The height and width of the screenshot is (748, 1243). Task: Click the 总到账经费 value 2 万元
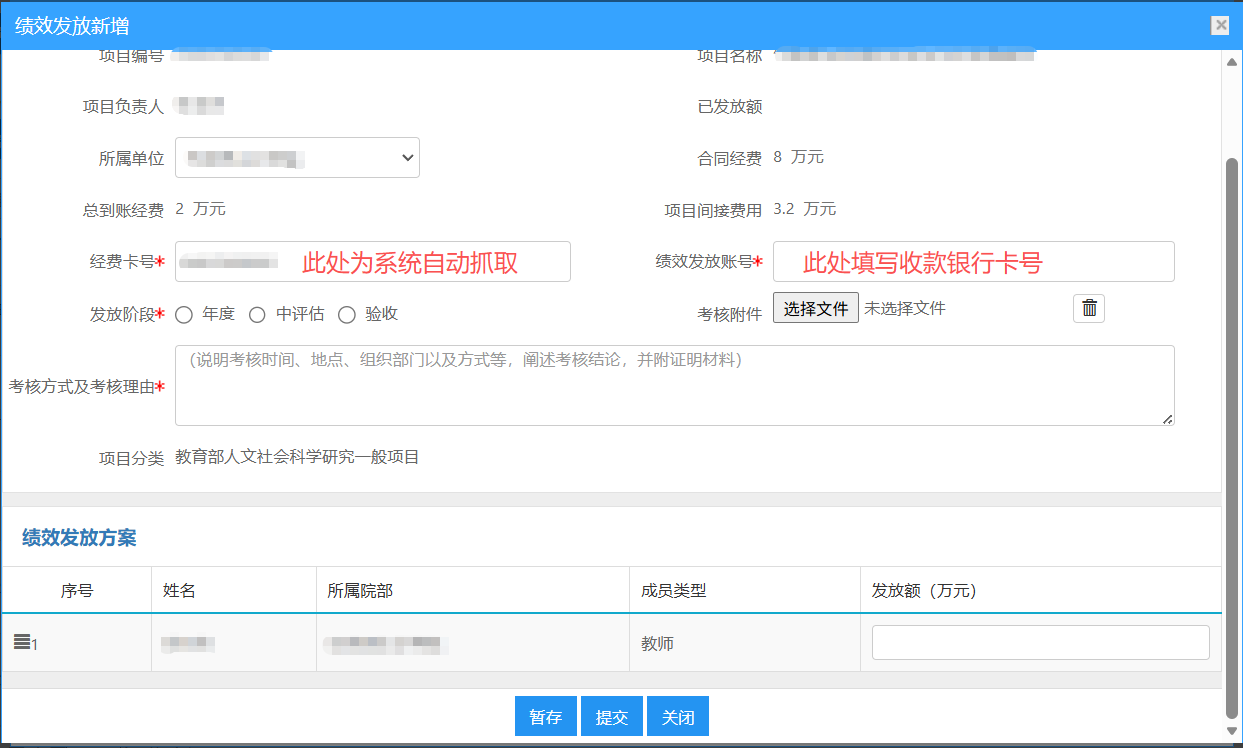click(200, 209)
